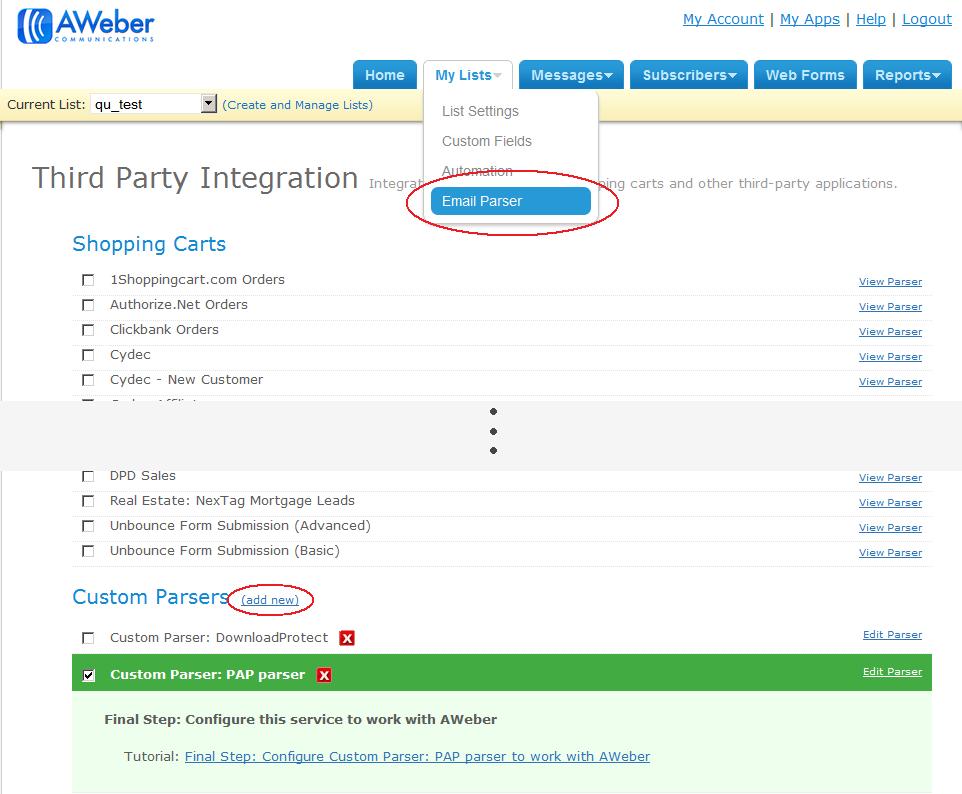Image resolution: width=962 pixels, height=794 pixels.
Task: Enable the DPD Sales checkbox
Action: pos(88,477)
